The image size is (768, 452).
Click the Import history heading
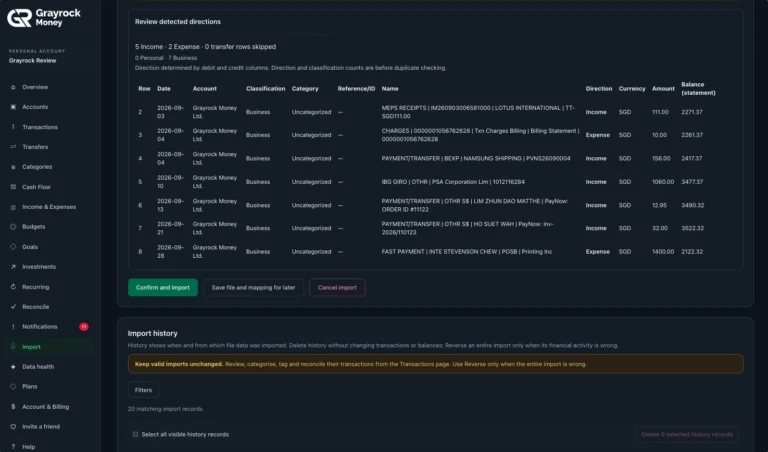point(152,333)
